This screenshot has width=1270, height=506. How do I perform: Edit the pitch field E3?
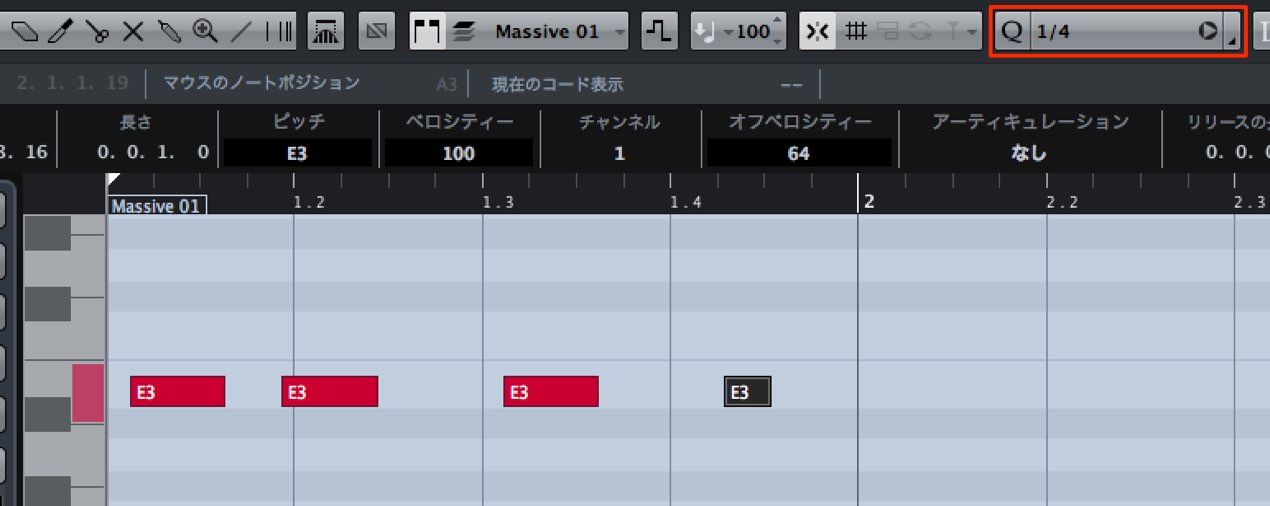coord(297,153)
